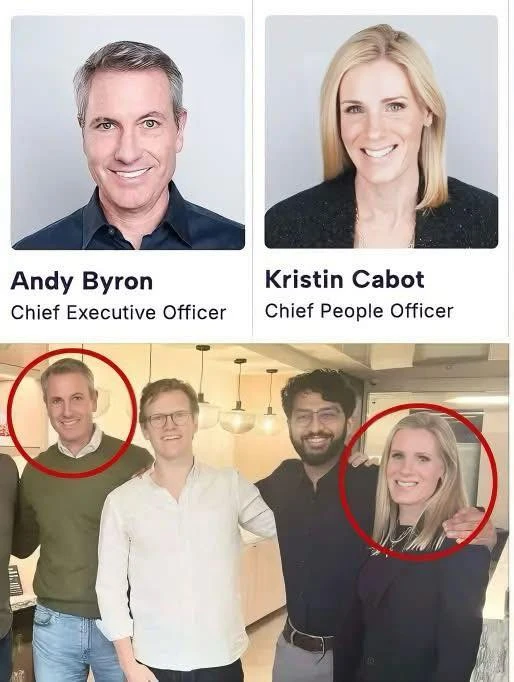514x682 pixels.
Task: Click the red circle around the green-sweater man
Action: click(x=72, y=413)
